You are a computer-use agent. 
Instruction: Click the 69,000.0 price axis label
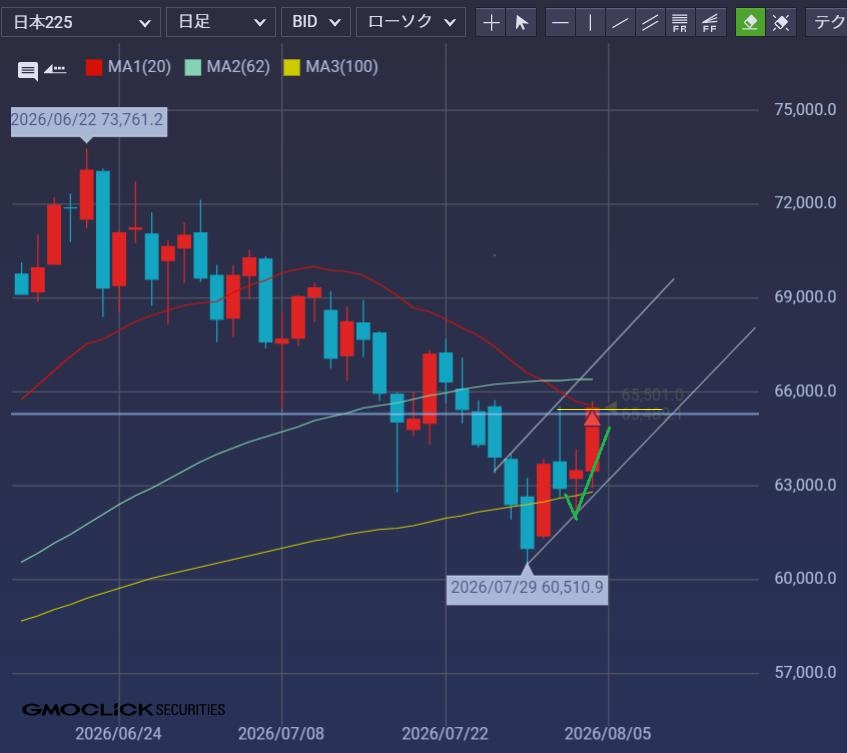[x=805, y=297]
